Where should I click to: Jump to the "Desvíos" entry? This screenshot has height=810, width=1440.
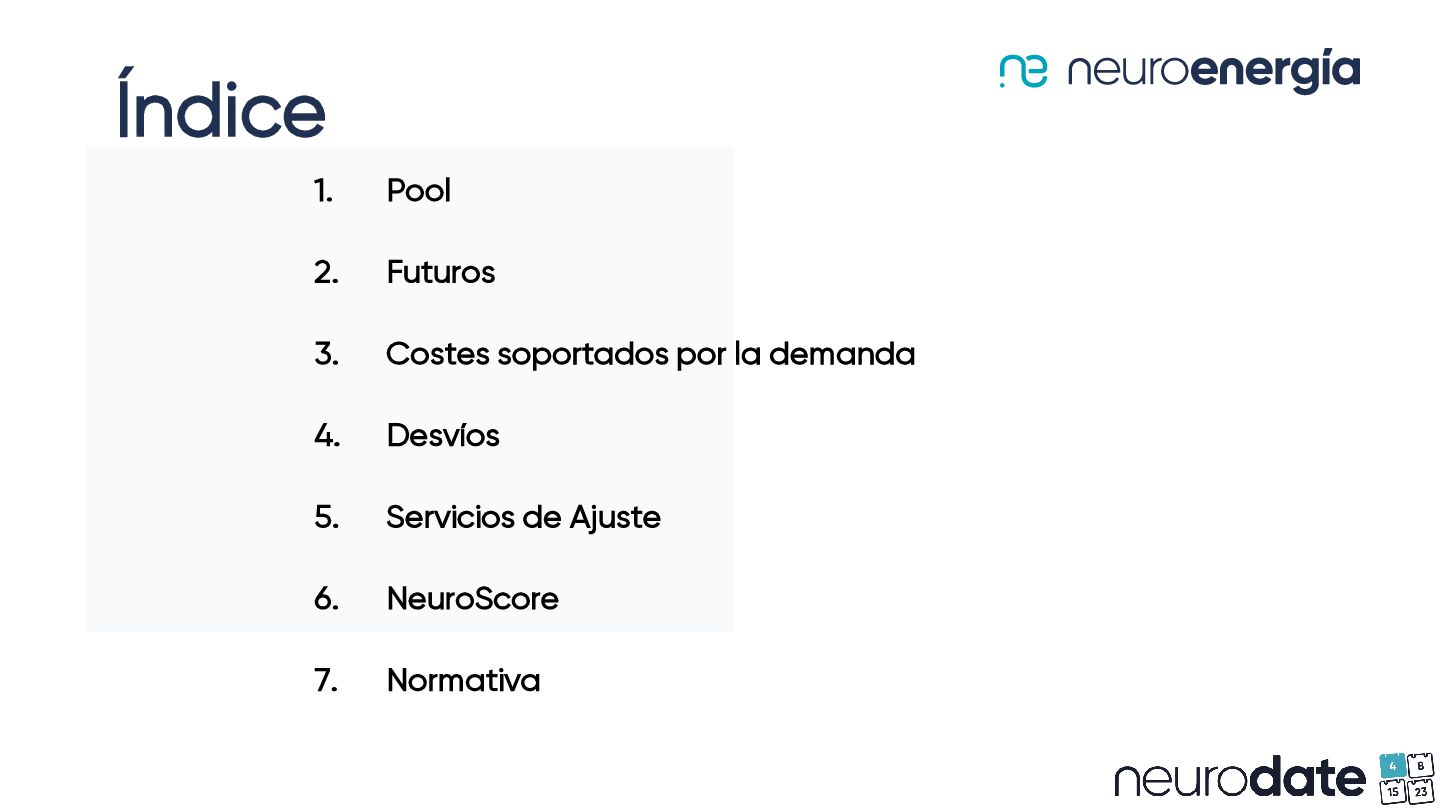coord(442,435)
